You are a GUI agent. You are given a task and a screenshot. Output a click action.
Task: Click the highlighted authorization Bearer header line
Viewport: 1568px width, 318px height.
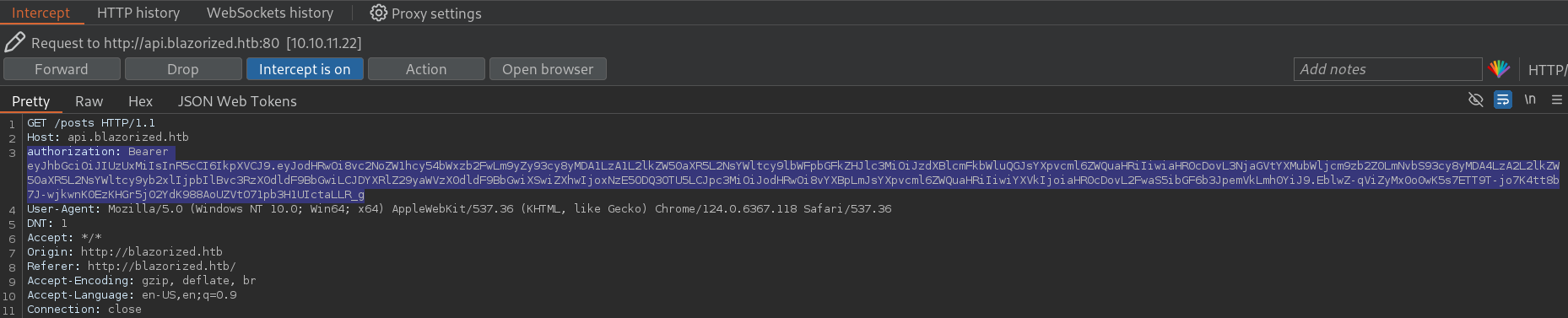pyautogui.click(x=100, y=152)
